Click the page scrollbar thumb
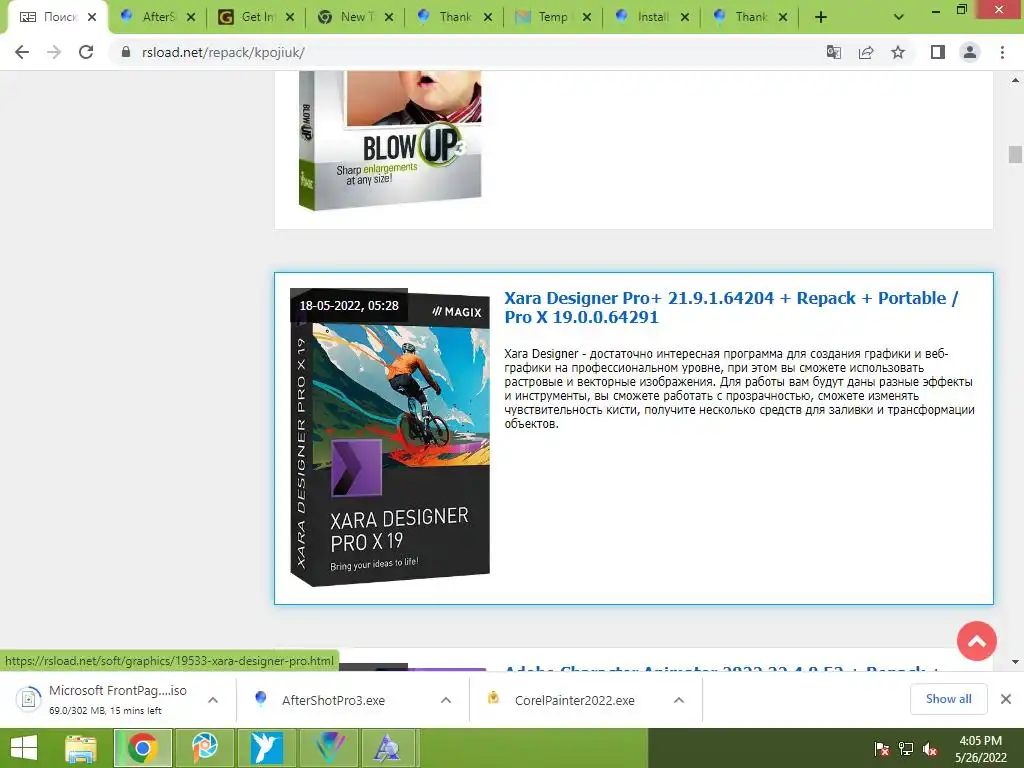Image resolution: width=1024 pixels, height=768 pixels. 1015,154
